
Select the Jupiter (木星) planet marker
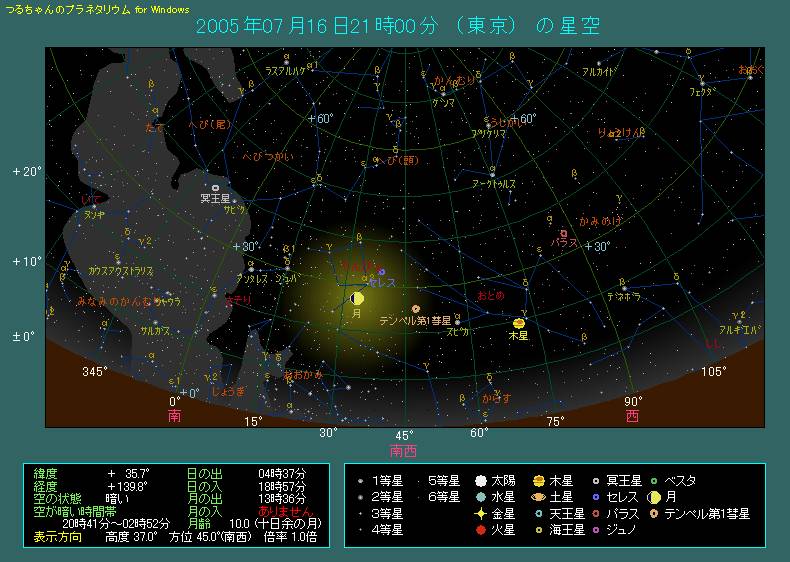tap(518, 323)
